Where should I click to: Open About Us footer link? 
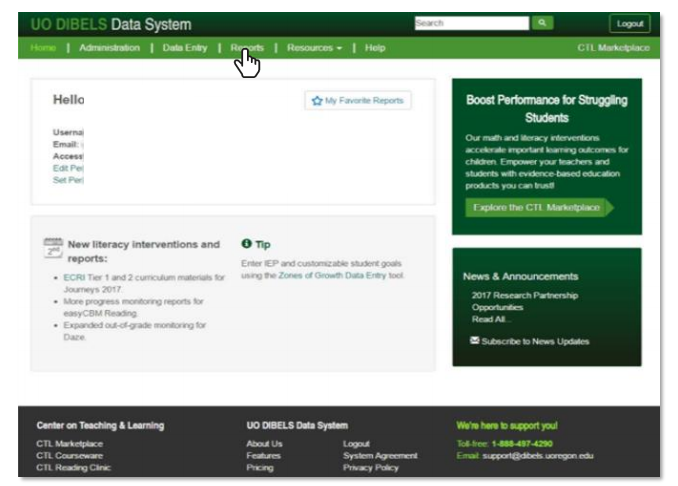tap(264, 444)
